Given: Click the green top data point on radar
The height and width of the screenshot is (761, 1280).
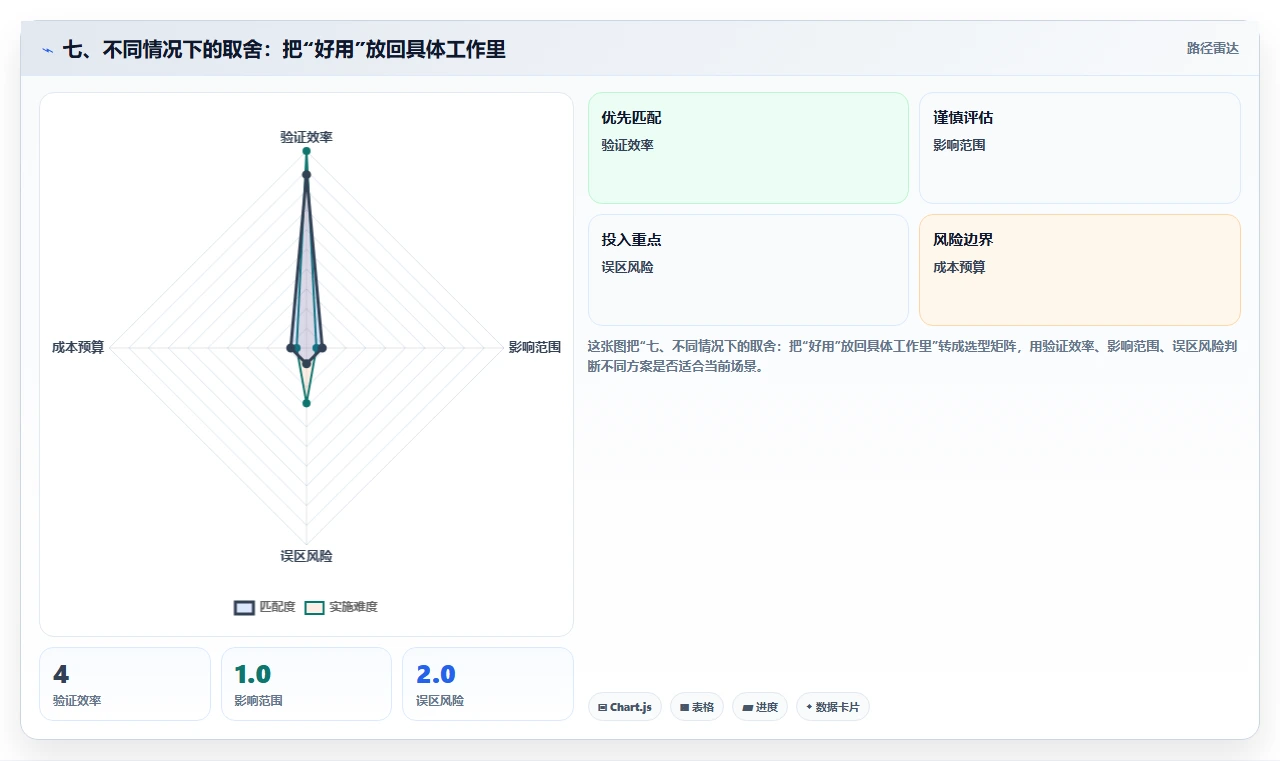Looking at the screenshot, I should point(306,153).
